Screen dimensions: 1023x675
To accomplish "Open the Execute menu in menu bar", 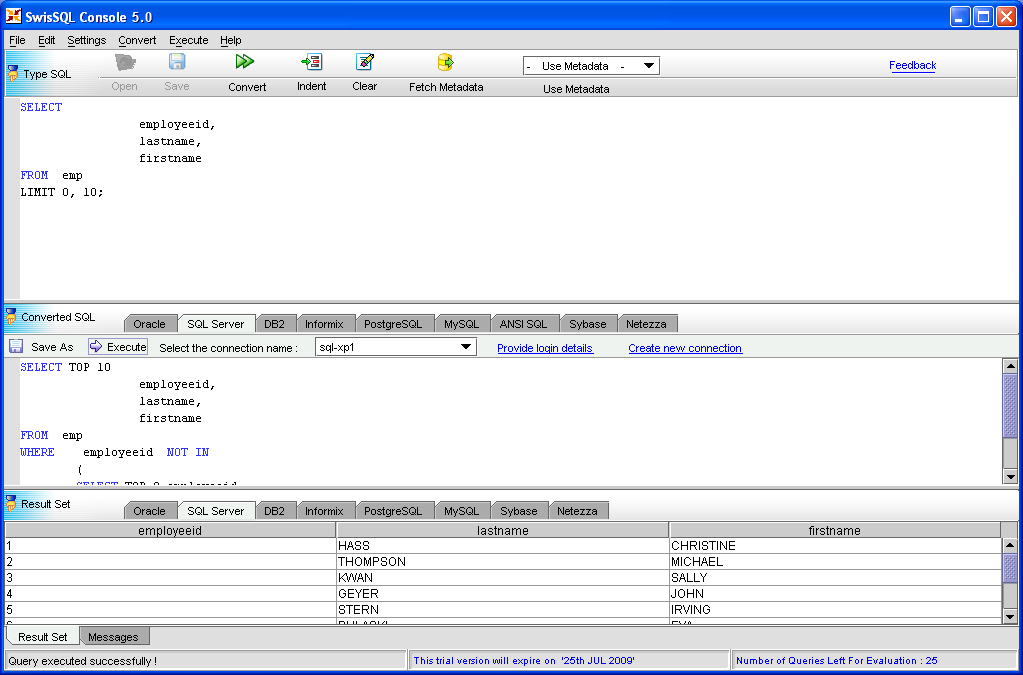I will click(188, 40).
